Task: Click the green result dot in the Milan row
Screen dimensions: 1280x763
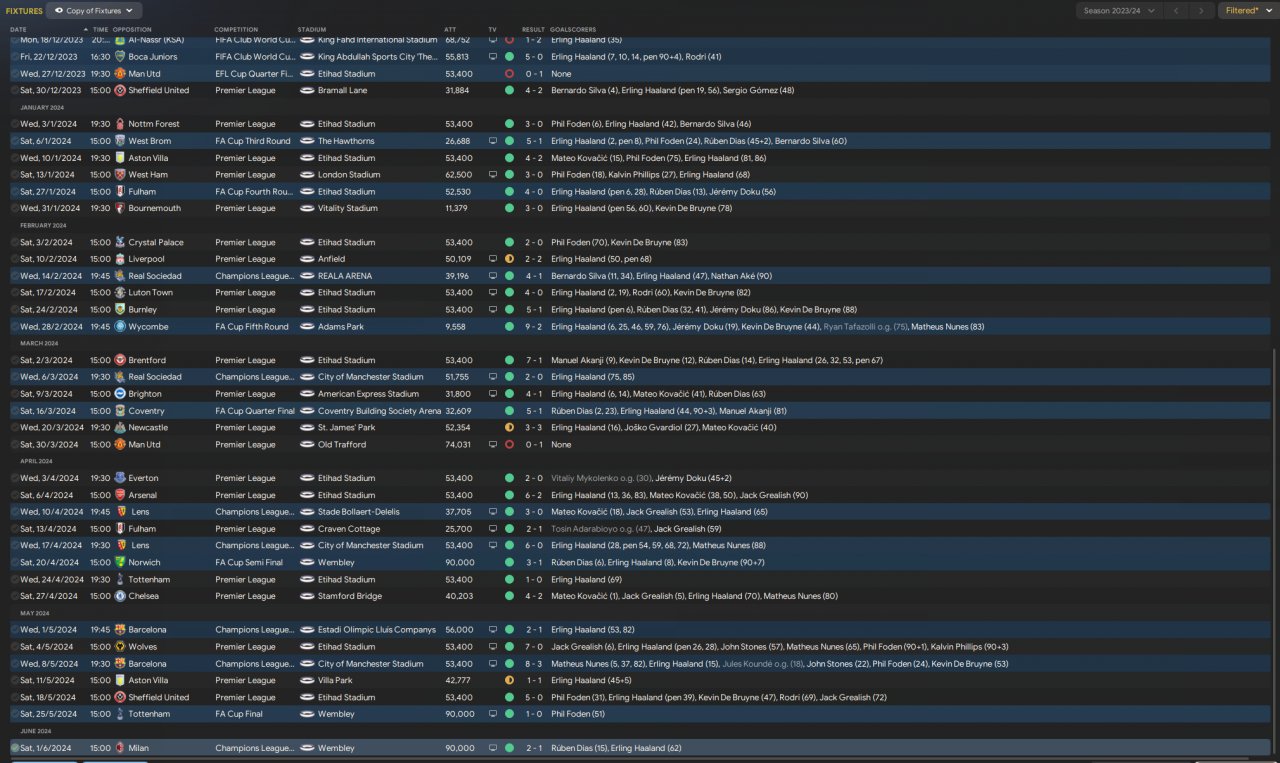Action: [x=509, y=748]
